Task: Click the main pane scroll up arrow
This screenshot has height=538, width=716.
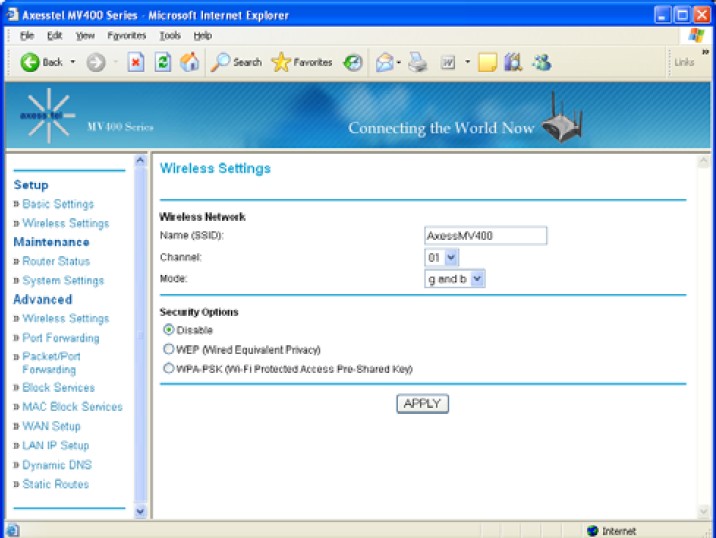Action: pos(703,161)
